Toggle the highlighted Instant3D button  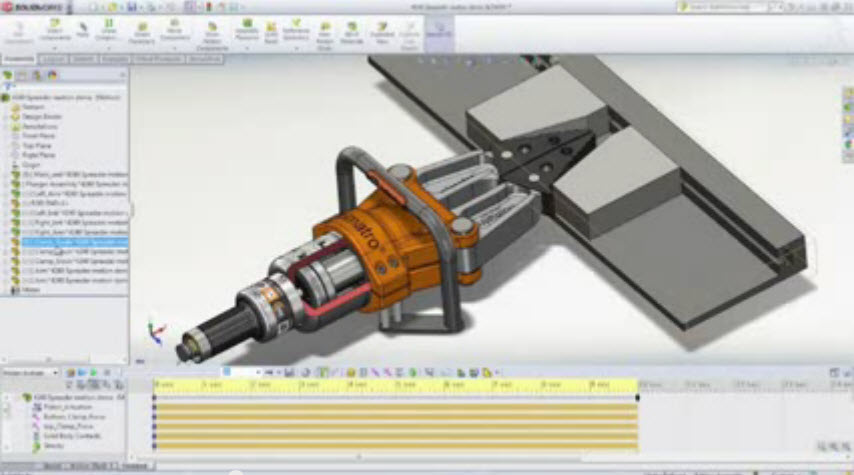[439, 33]
